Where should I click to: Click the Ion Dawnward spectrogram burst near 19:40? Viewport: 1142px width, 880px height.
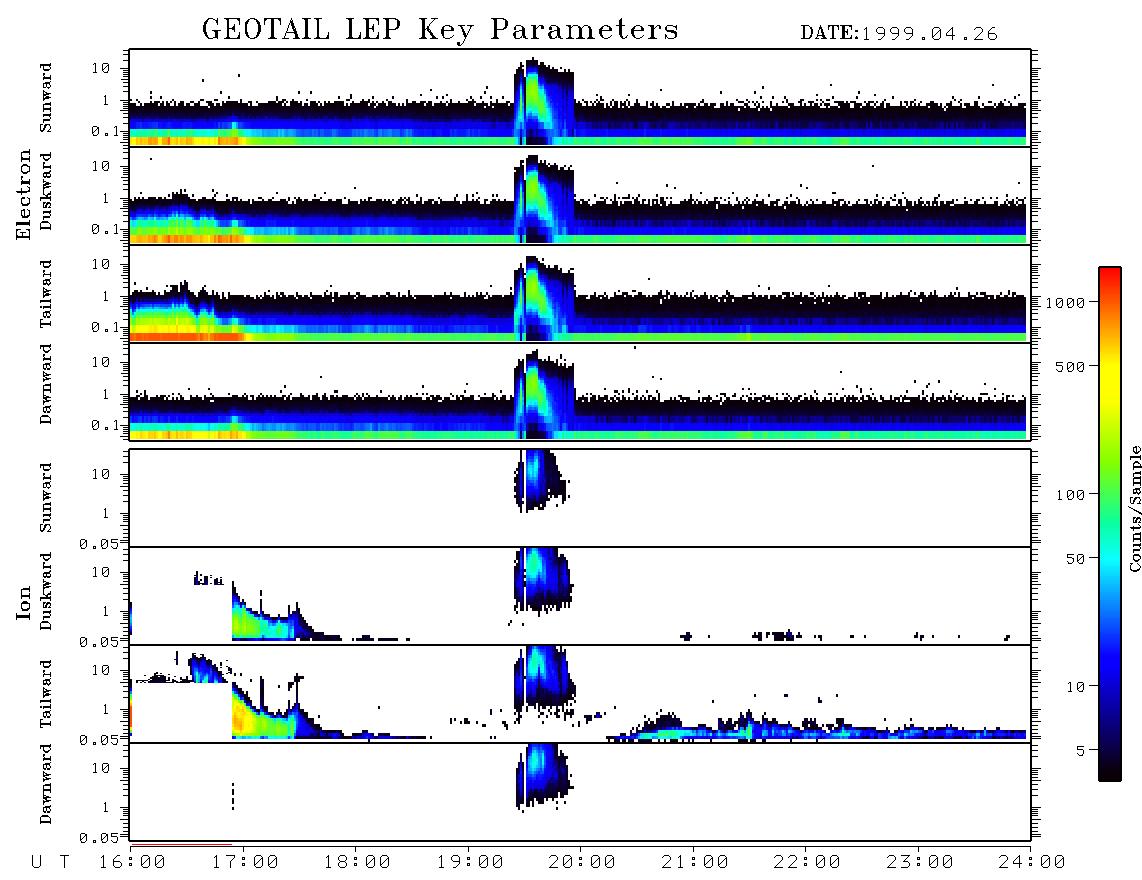click(543, 776)
